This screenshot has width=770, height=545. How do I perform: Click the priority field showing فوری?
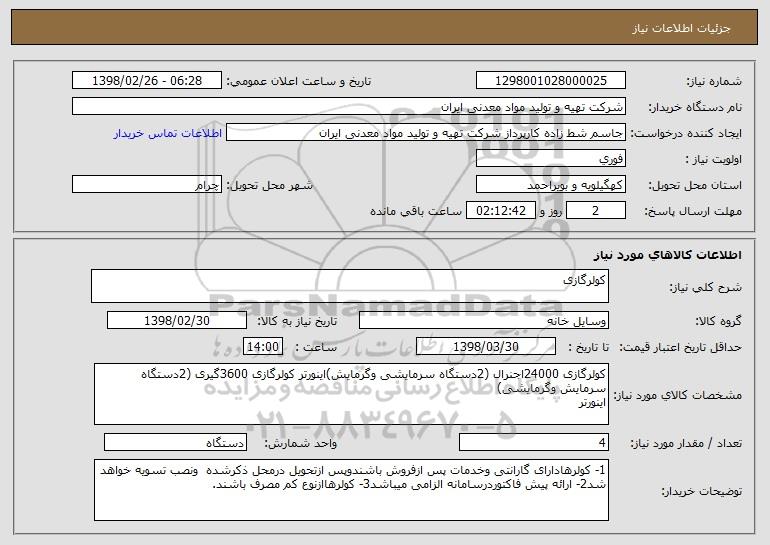(550, 158)
